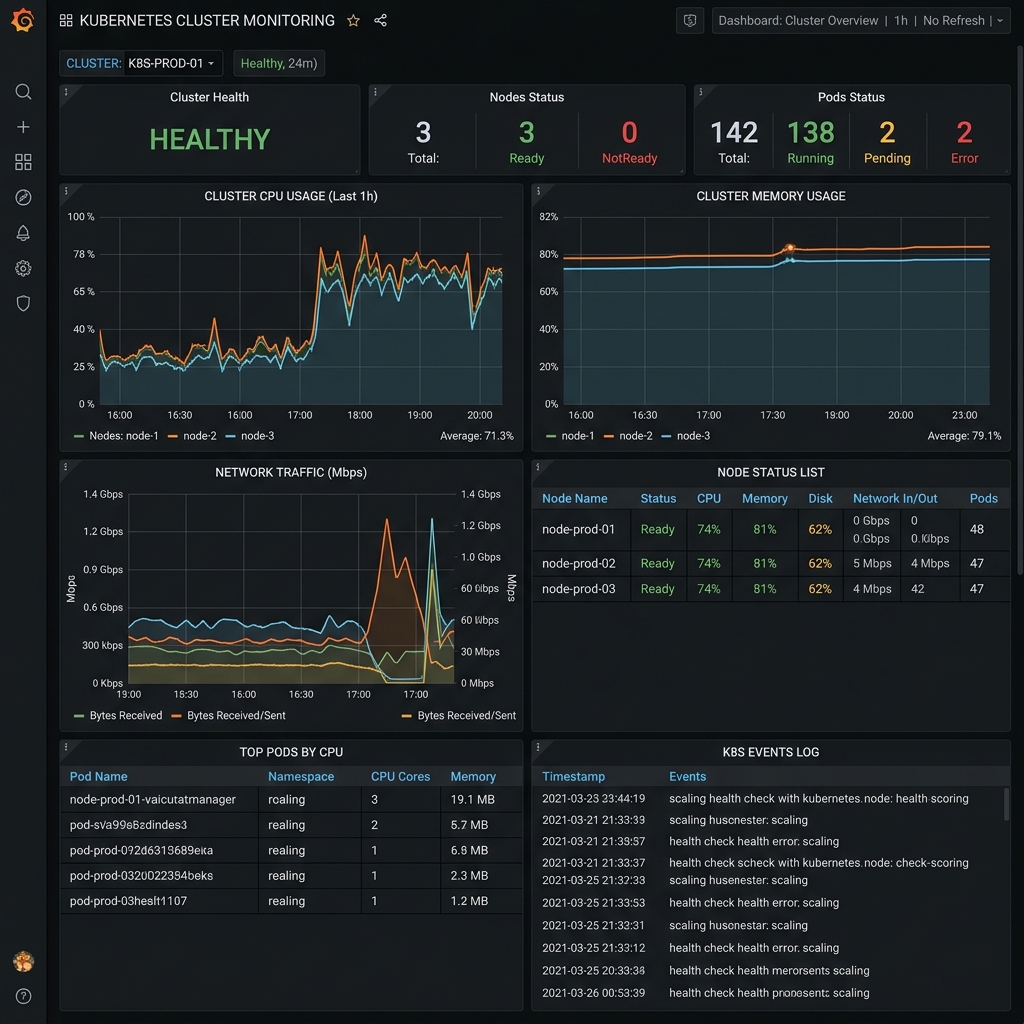
Task: Sort node table by Node Name column
Action: 575,498
